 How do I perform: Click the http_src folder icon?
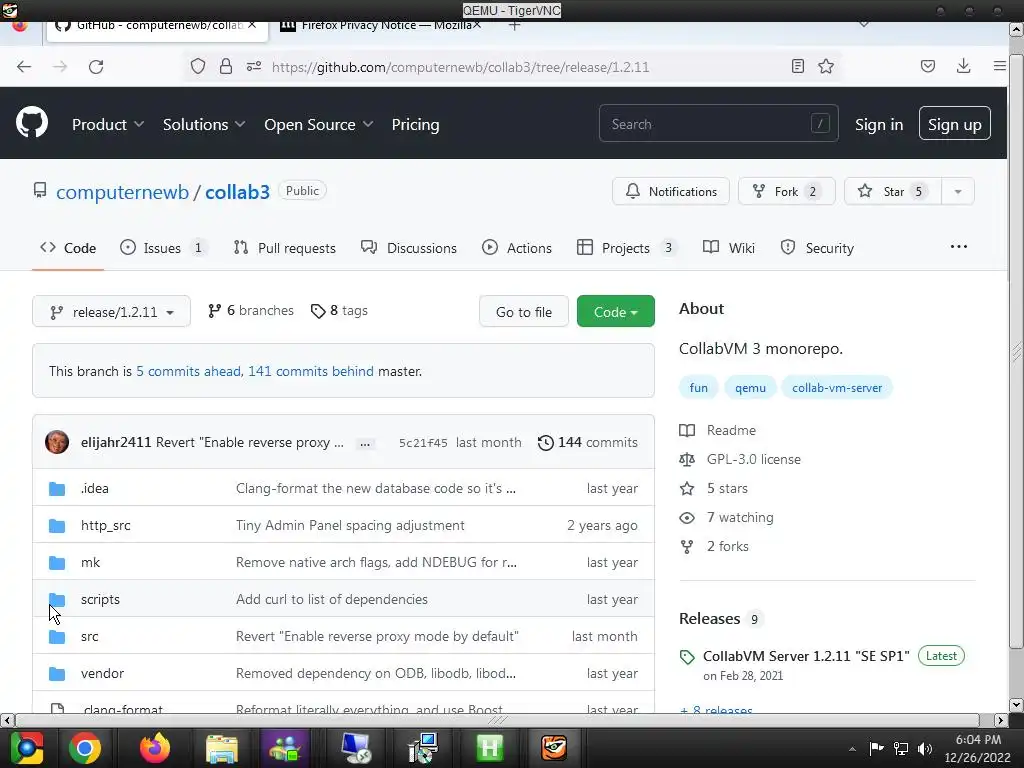pyautogui.click(x=57, y=526)
